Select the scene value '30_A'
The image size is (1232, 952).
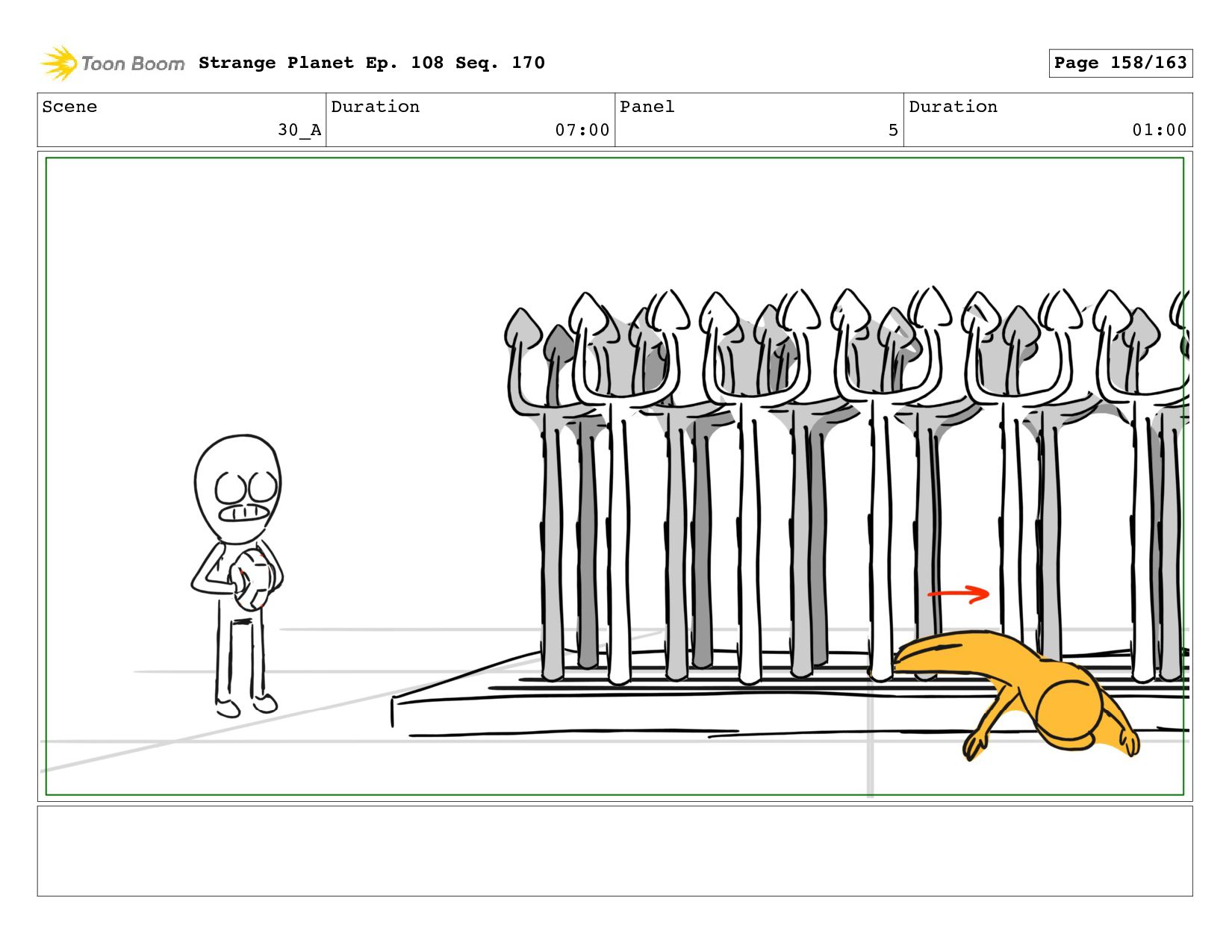299,130
